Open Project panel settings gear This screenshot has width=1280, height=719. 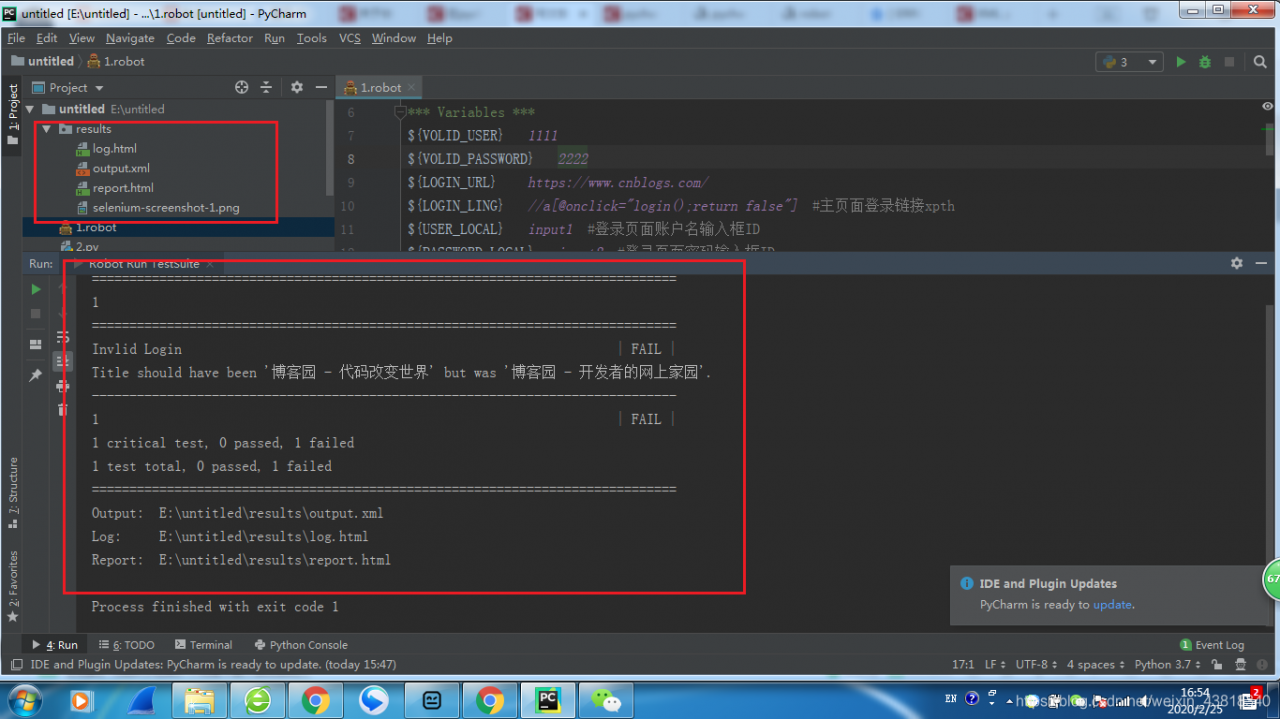click(x=297, y=87)
